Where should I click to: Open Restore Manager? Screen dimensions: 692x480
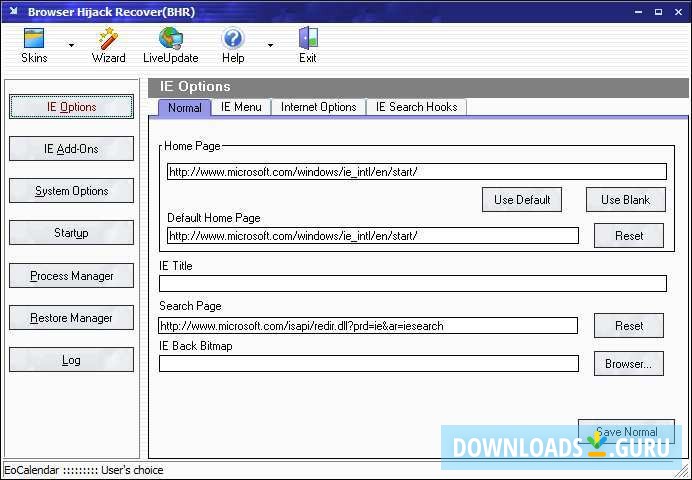71,318
